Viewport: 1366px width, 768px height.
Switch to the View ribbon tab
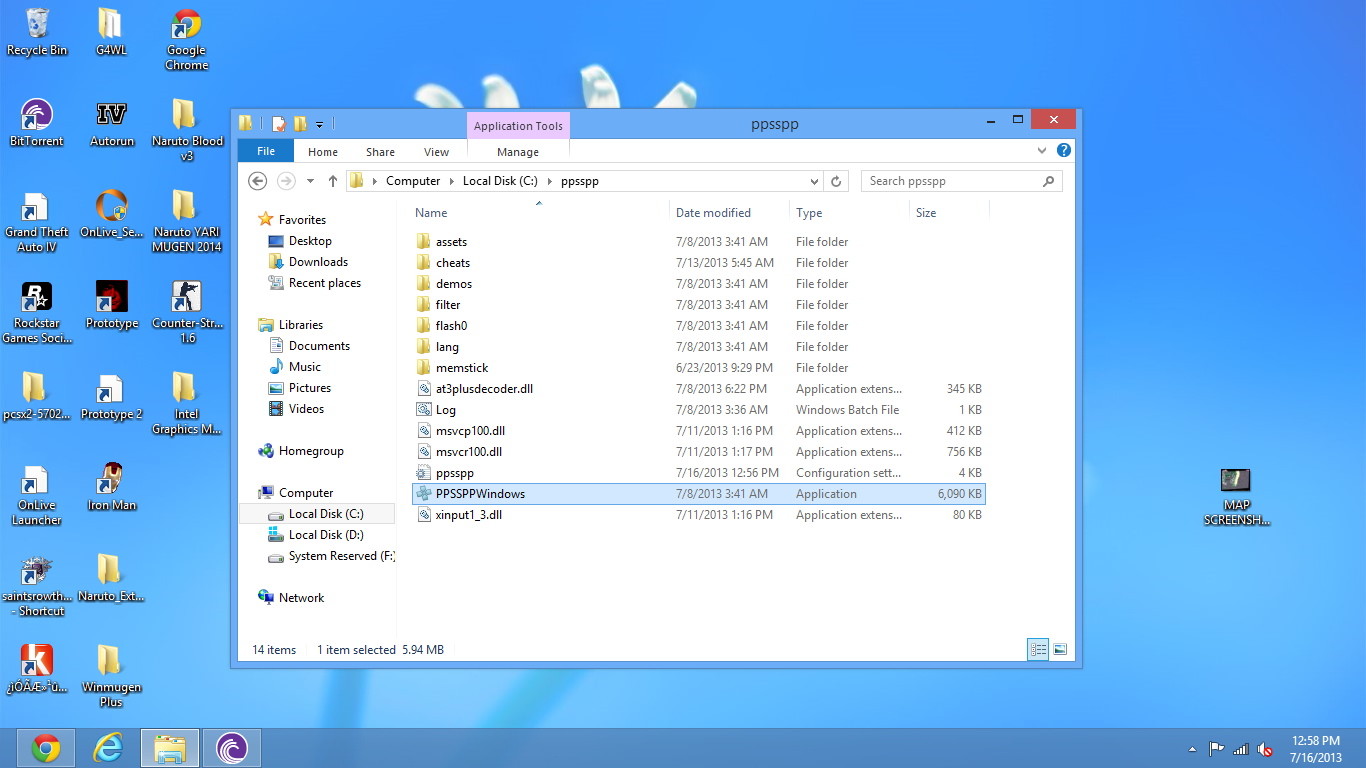click(x=436, y=152)
